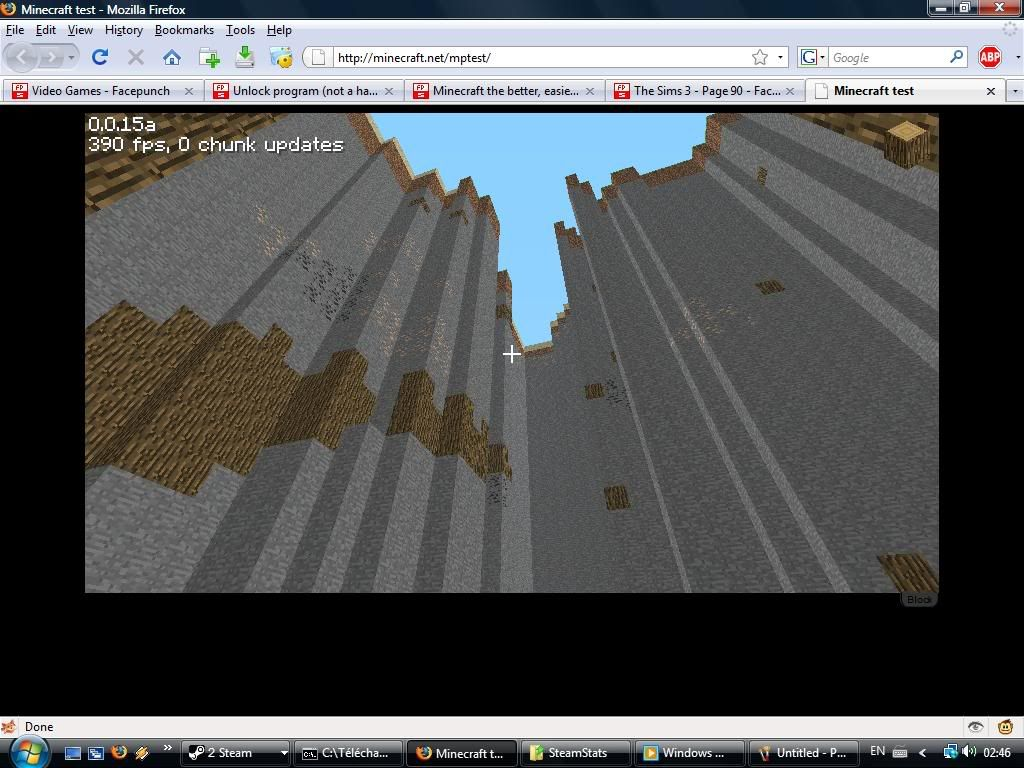Click the 02:46 taskbar clock

point(997,752)
